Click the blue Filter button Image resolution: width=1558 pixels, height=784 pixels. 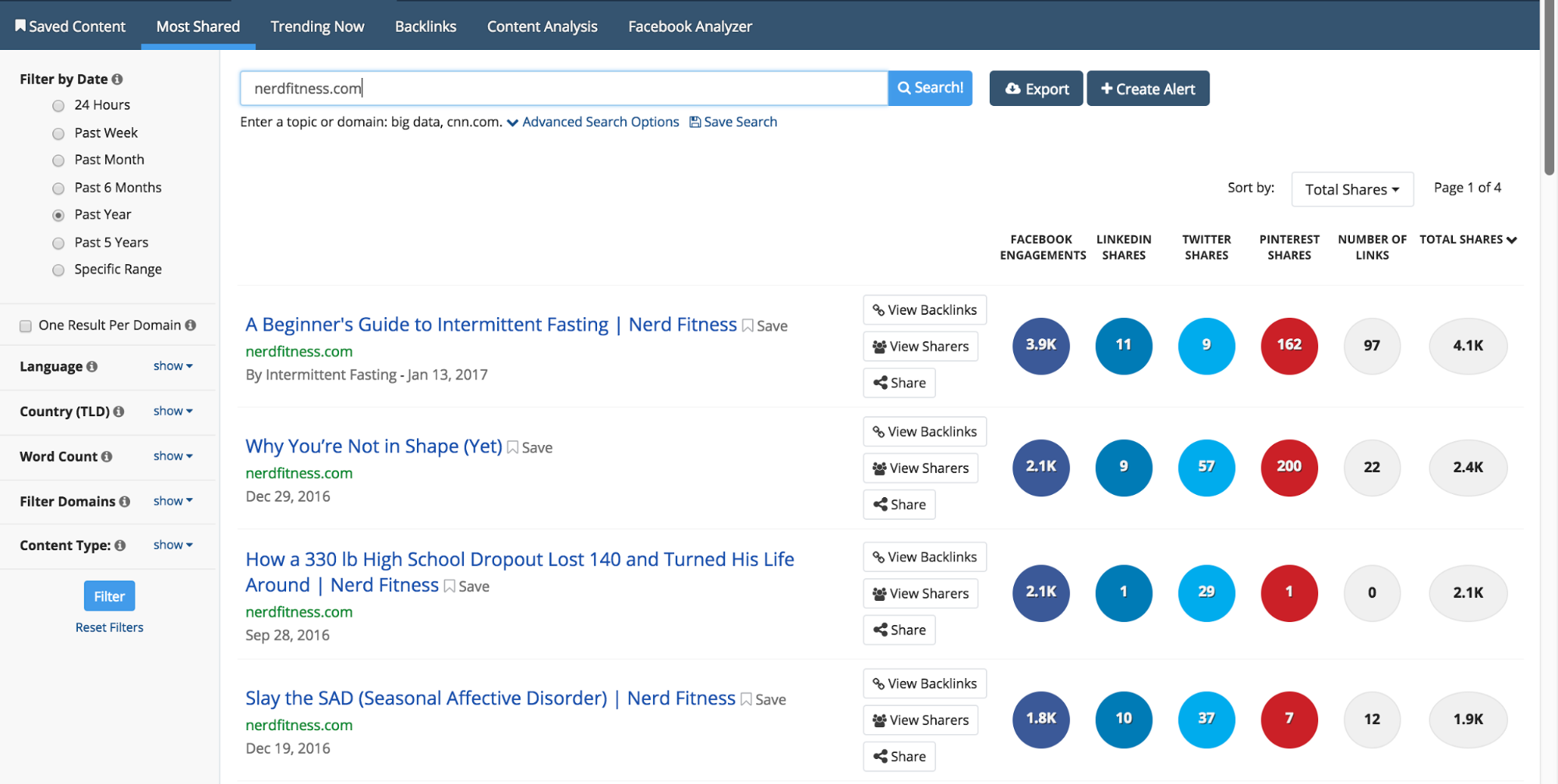[x=109, y=596]
